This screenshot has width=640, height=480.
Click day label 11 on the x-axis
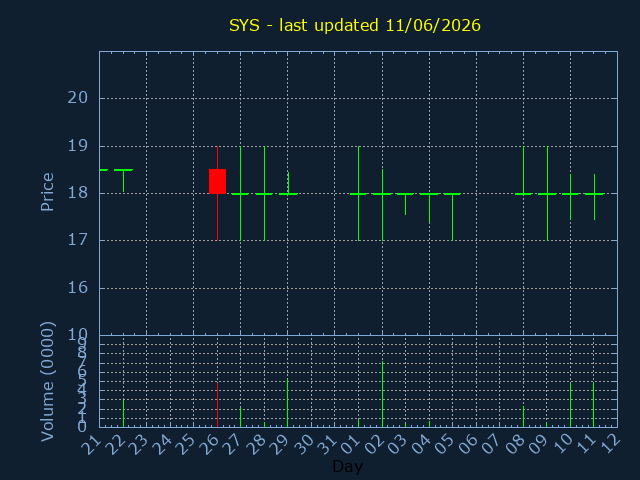click(x=587, y=444)
